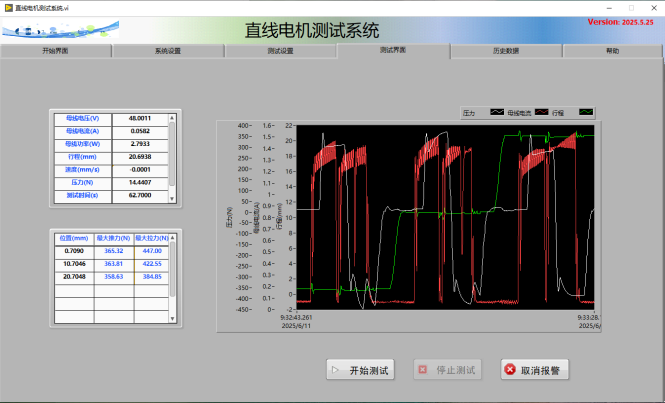
Task: Open the 开始界面 tab
Action: pos(56,50)
